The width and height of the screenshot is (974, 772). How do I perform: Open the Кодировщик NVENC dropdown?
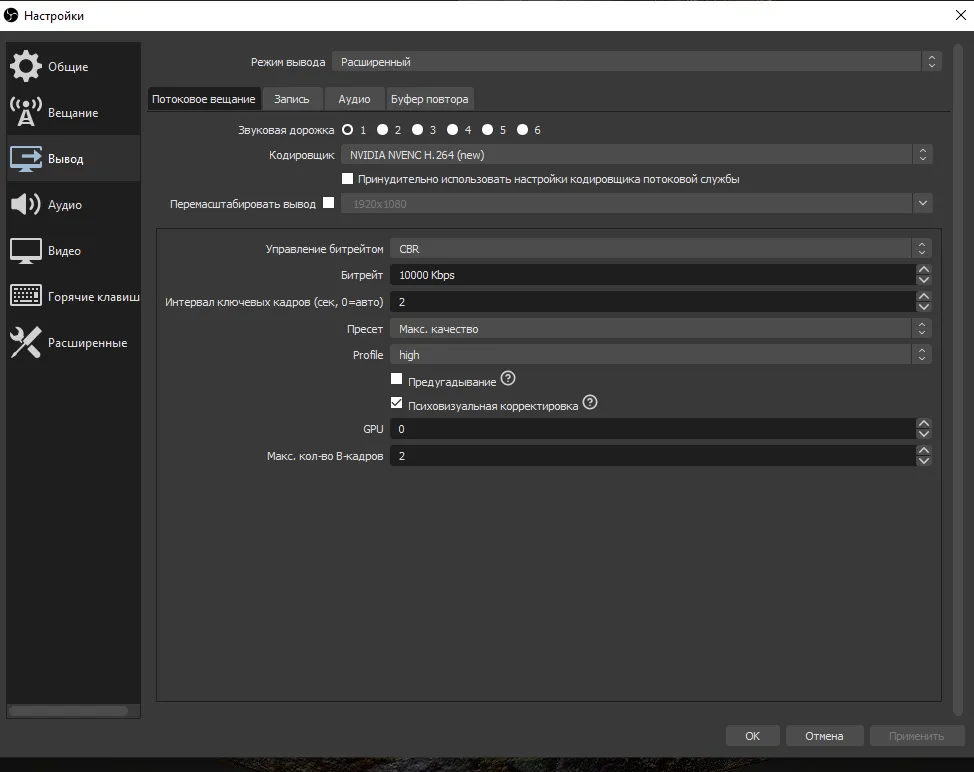coord(637,155)
